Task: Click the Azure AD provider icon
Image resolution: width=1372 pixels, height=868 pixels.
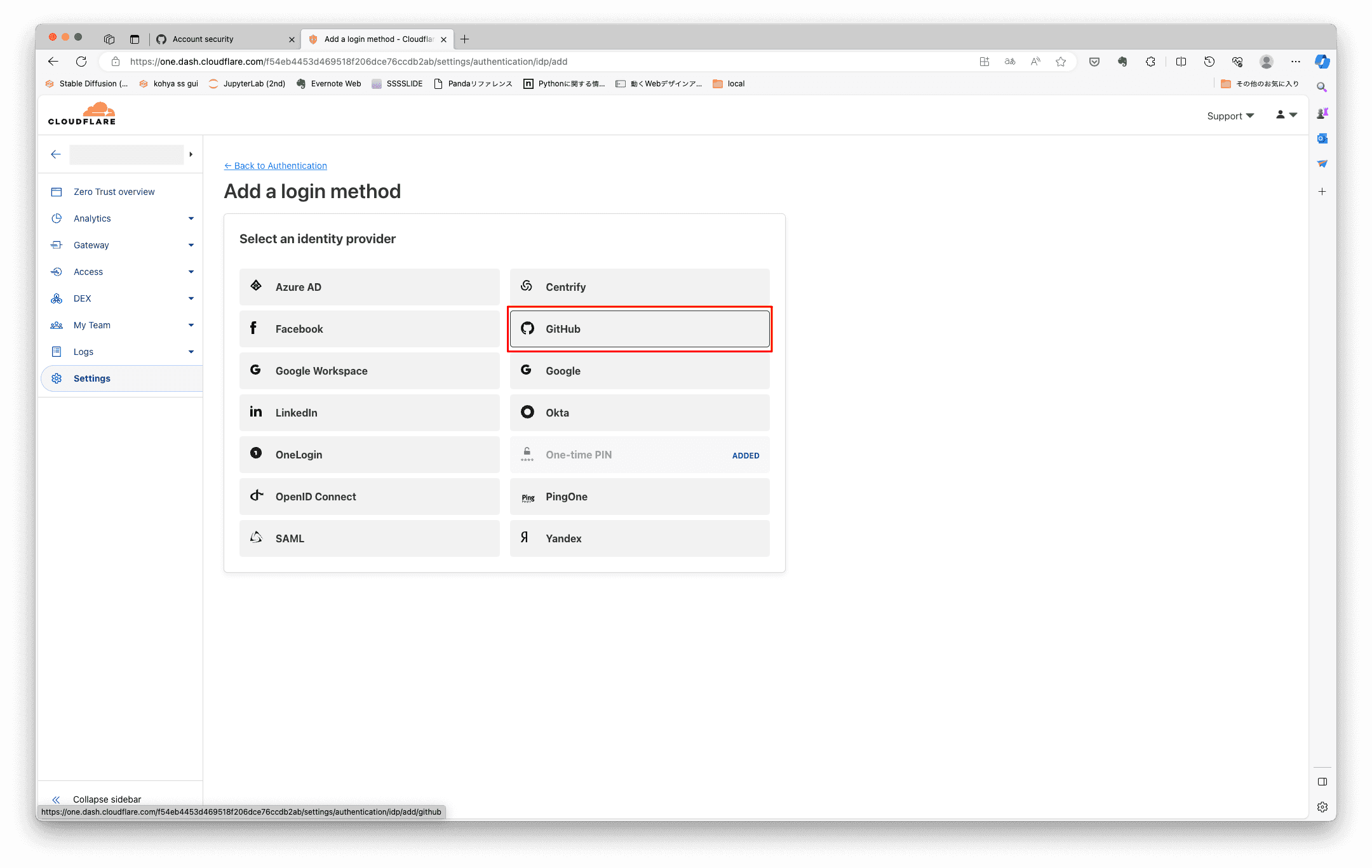Action: coord(256,286)
